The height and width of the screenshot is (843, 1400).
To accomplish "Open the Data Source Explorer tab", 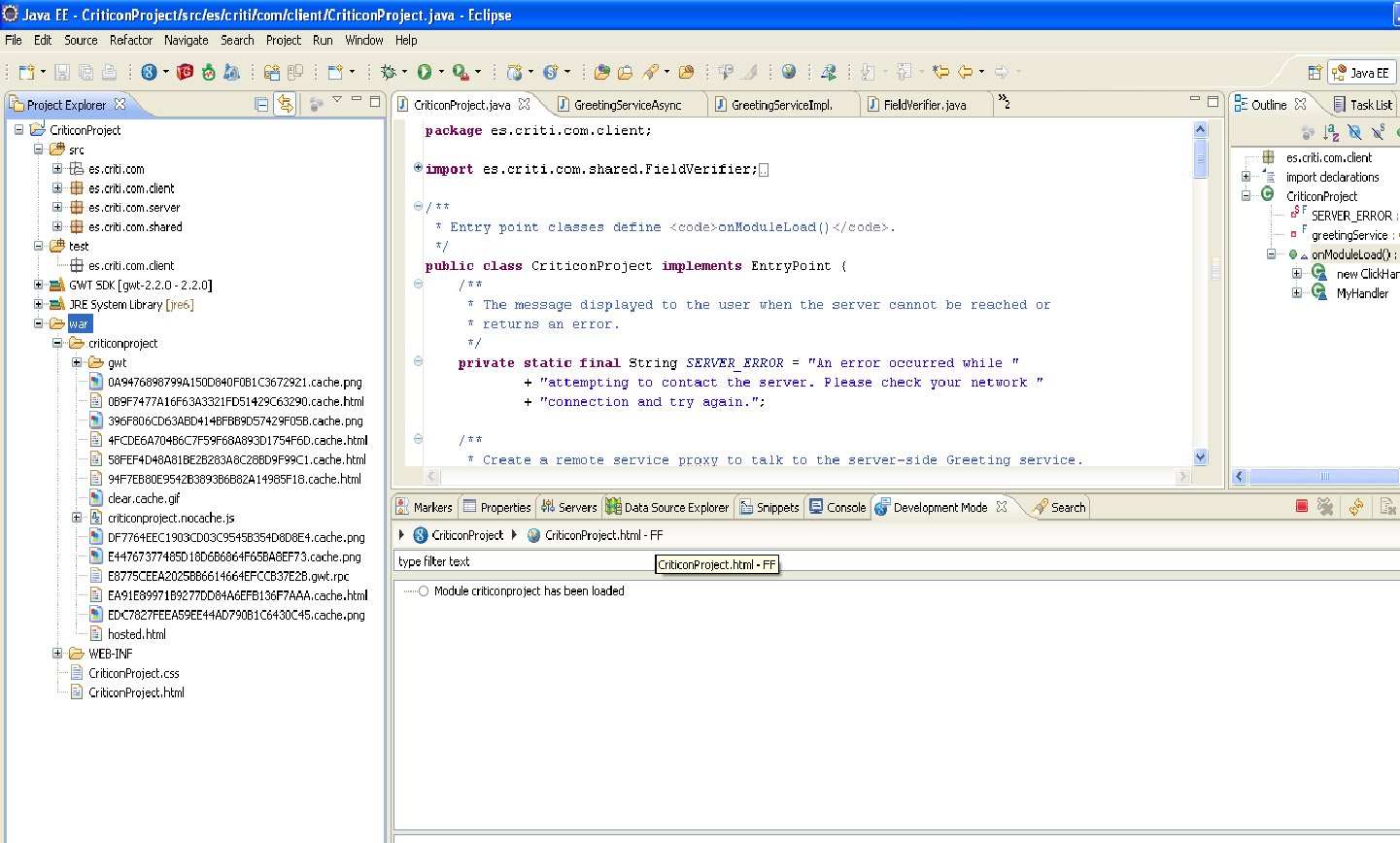I will pyautogui.click(x=666, y=507).
